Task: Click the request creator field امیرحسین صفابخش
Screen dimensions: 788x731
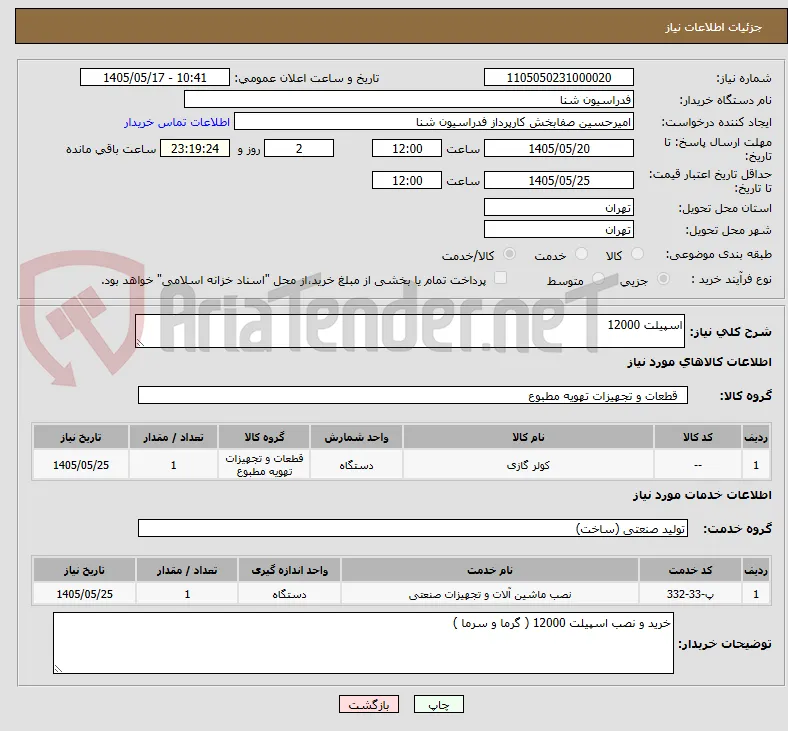Action: click(434, 122)
